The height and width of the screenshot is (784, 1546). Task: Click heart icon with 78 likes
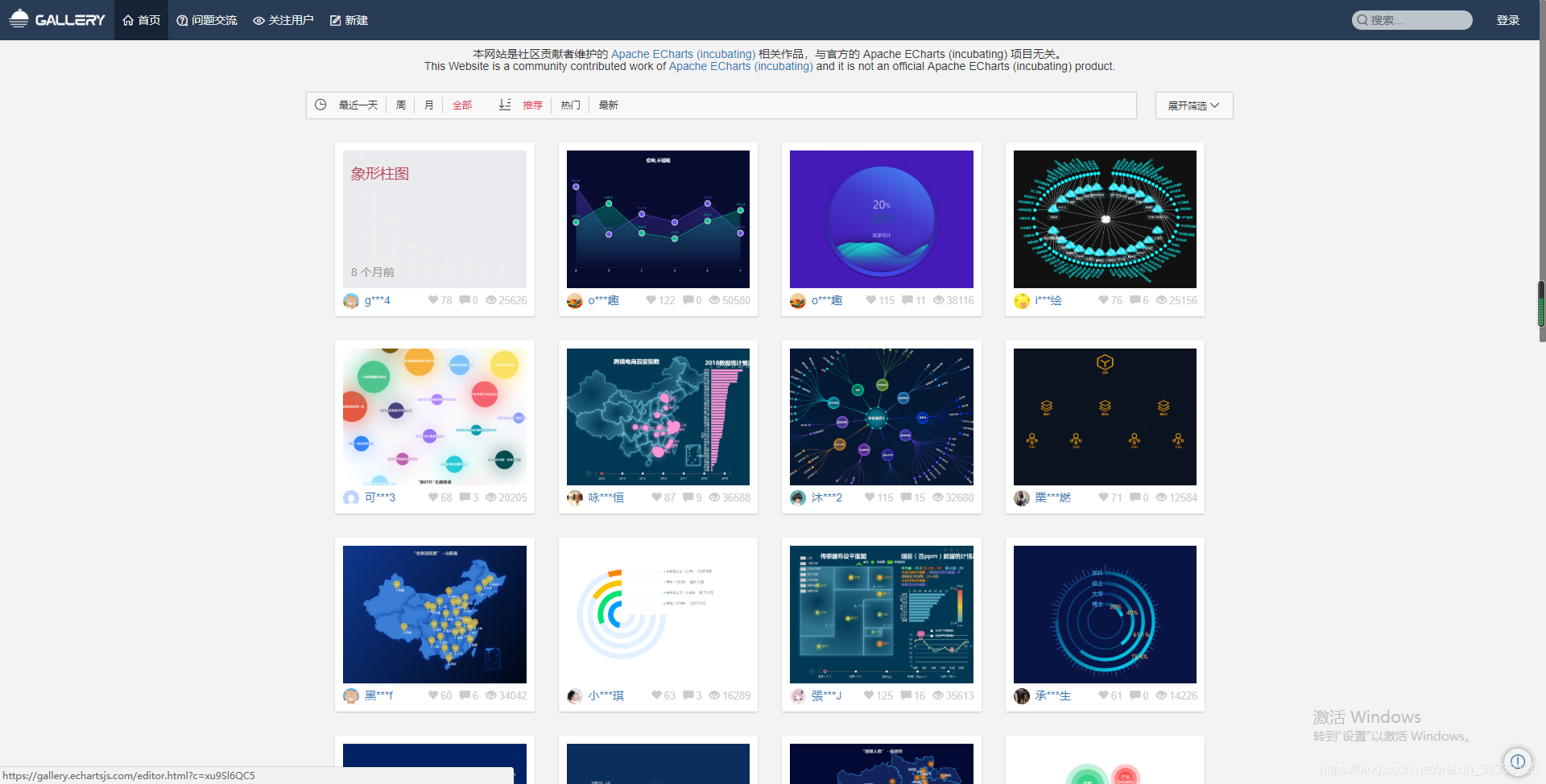pyautogui.click(x=433, y=300)
